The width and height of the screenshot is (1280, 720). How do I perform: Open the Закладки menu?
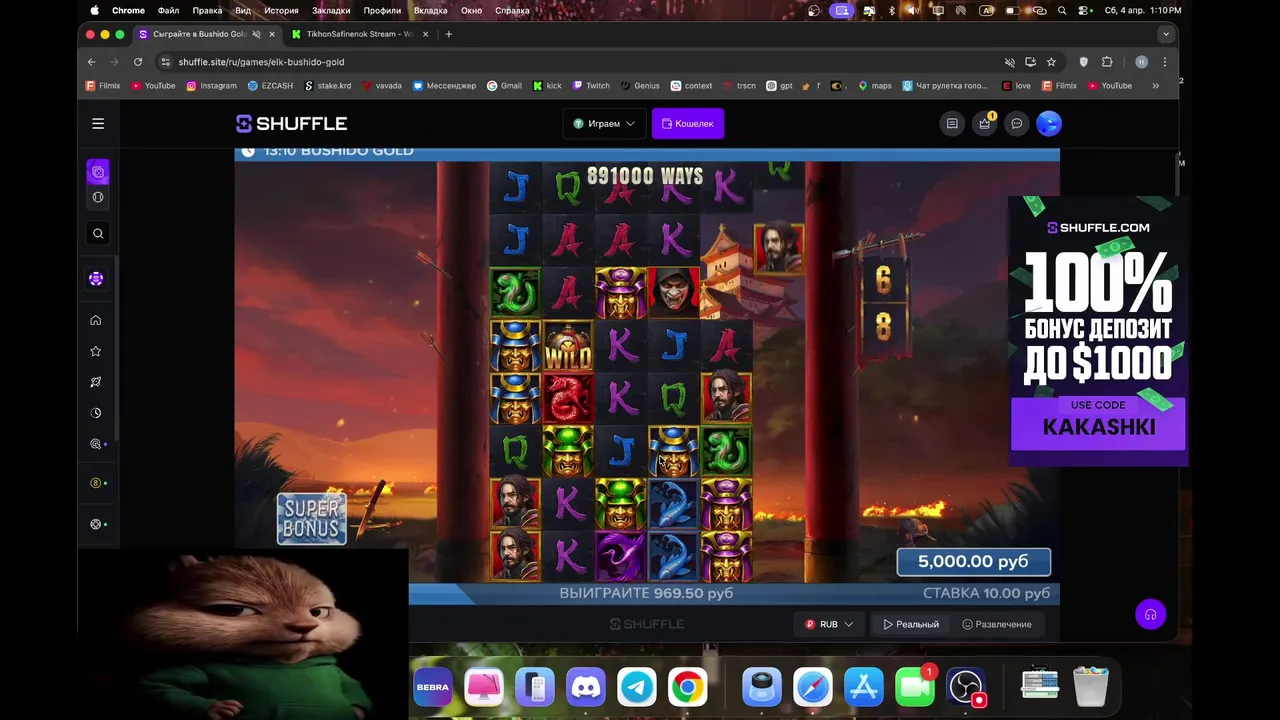tap(331, 10)
